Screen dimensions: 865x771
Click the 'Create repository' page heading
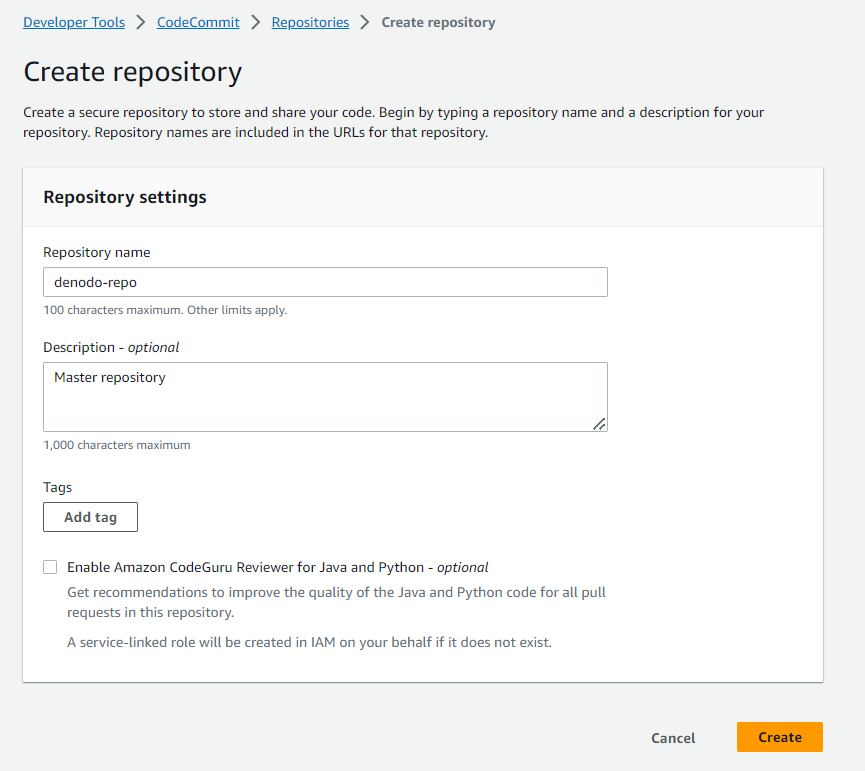point(132,72)
